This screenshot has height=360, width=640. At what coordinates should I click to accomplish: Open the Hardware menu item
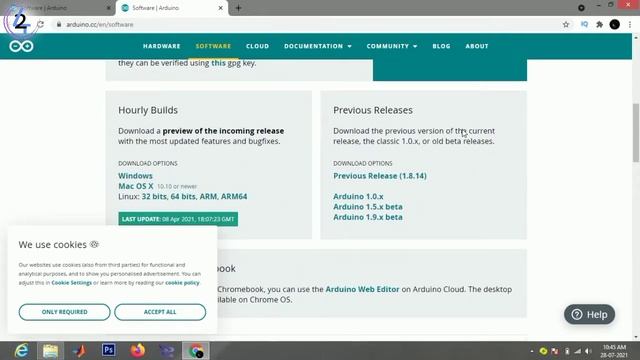(x=162, y=46)
